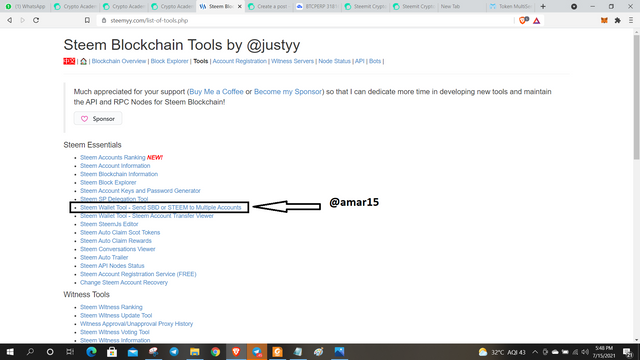Switch to the BTCPERP tab
Viewport: 640px width, 360px height.
click(317, 7)
